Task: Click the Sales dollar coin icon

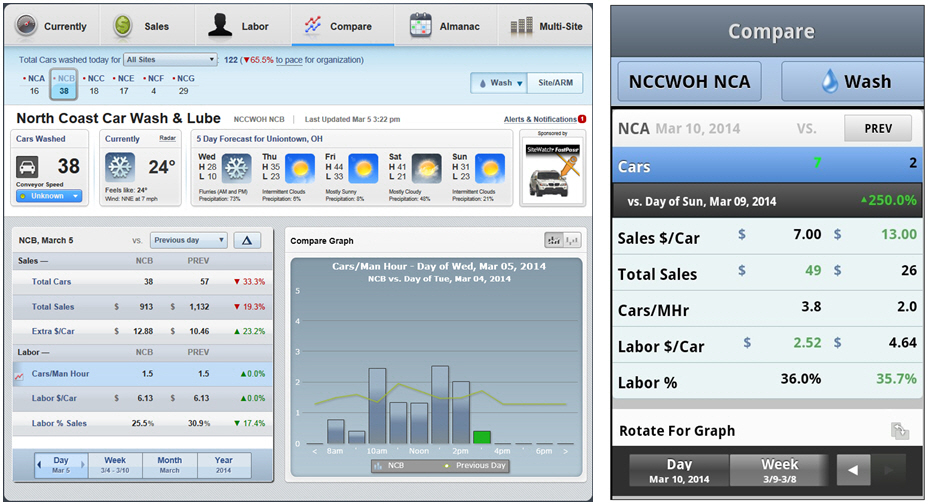Action: pos(123,26)
